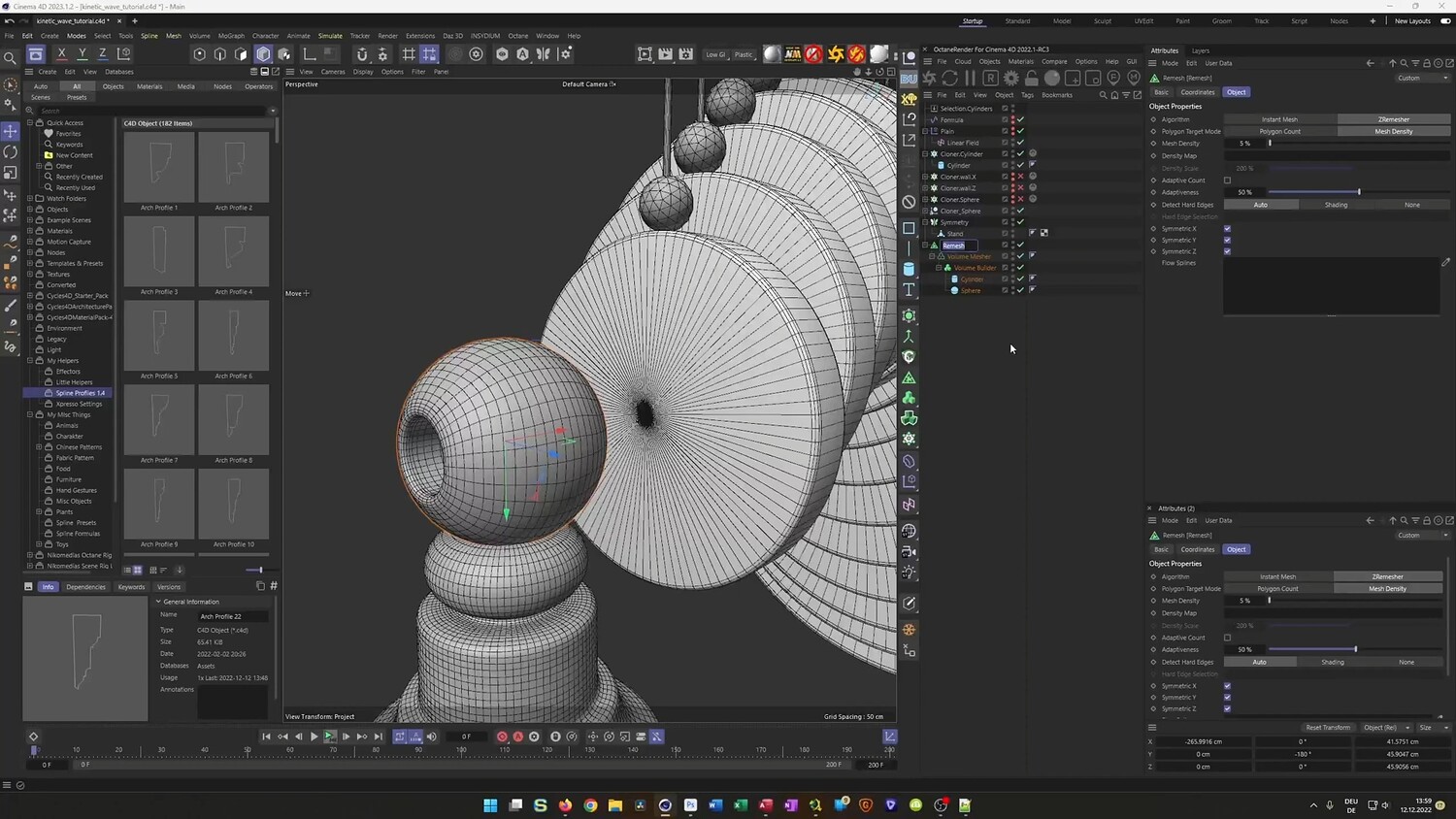Click the Flow Splines picker pencil icon
This screenshot has width=1456, height=819.
coord(1445,262)
